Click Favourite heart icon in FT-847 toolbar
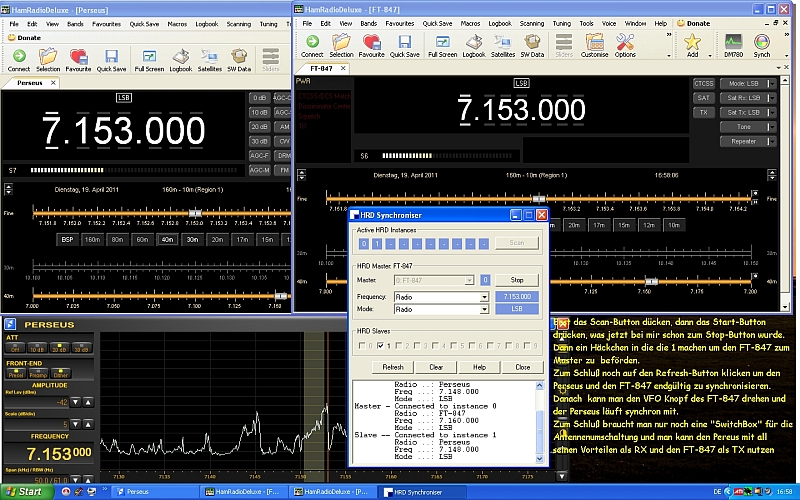 pyautogui.click(x=371, y=41)
